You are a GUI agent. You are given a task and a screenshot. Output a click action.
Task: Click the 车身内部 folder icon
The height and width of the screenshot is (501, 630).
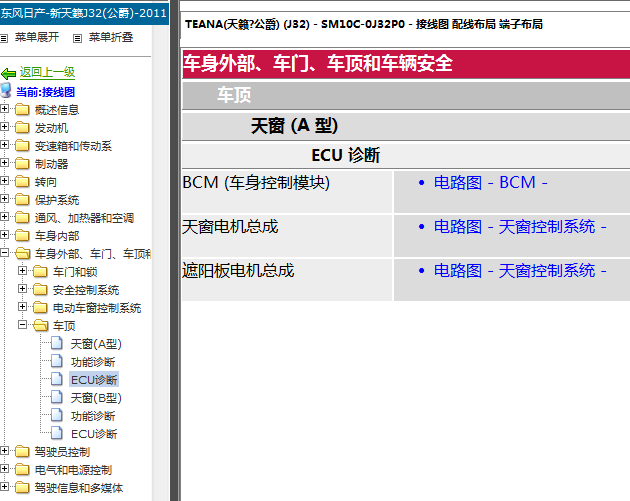tap(22, 235)
